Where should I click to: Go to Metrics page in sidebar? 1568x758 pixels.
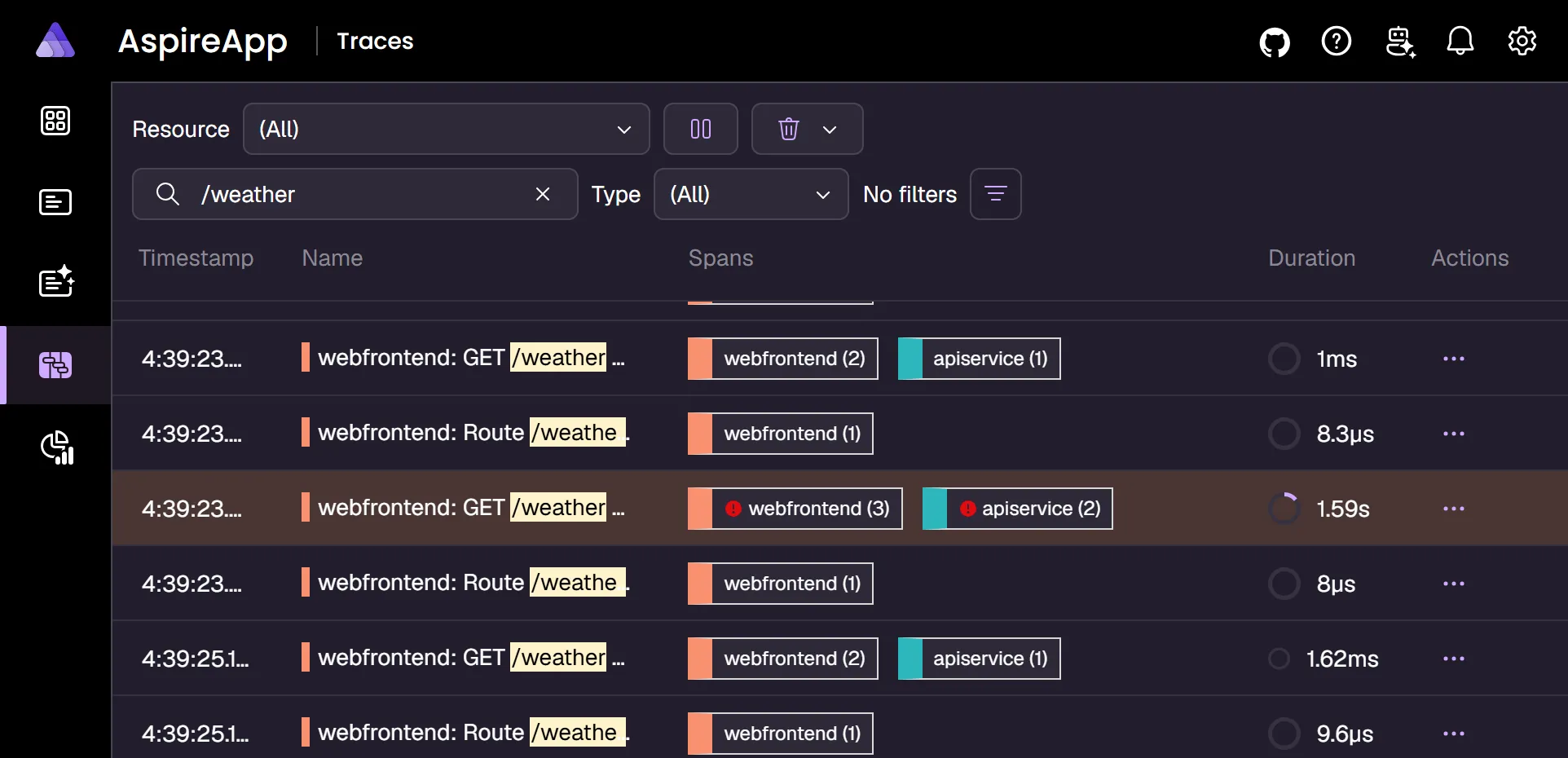pyautogui.click(x=57, y=447)
